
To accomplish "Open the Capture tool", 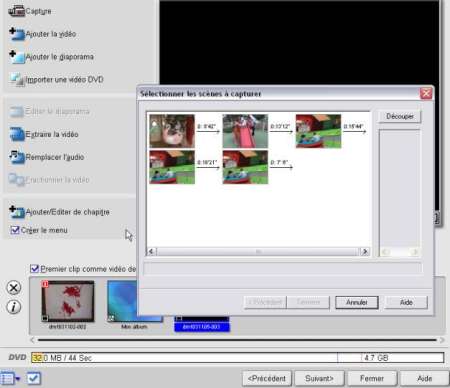I will tap(30, 11).
